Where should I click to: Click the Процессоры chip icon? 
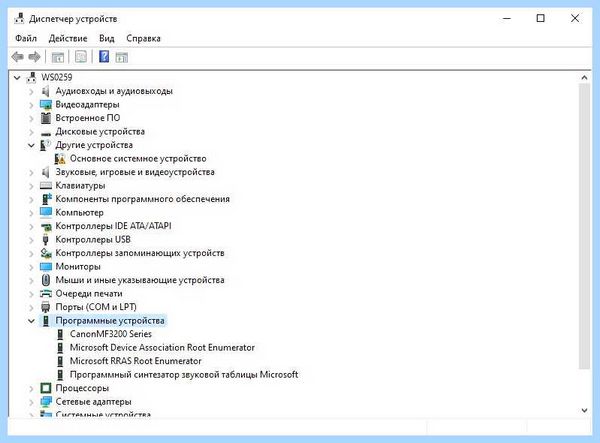pyautogui.click(x=46, y=388)
